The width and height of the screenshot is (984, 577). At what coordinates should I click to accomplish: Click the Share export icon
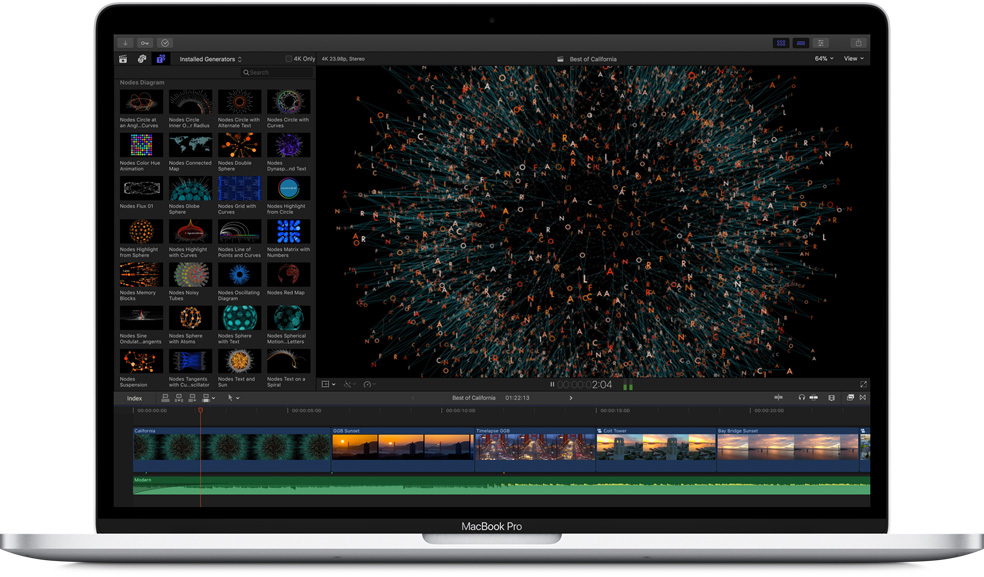[858, 43]
